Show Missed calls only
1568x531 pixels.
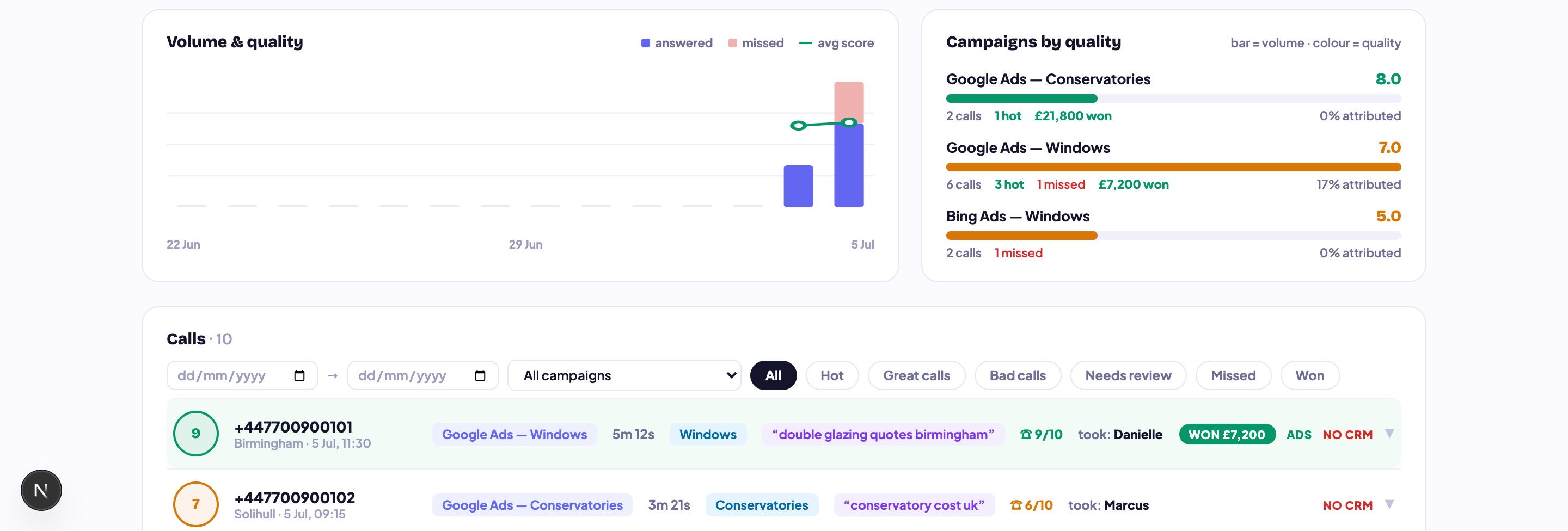tap(1233, 375)
